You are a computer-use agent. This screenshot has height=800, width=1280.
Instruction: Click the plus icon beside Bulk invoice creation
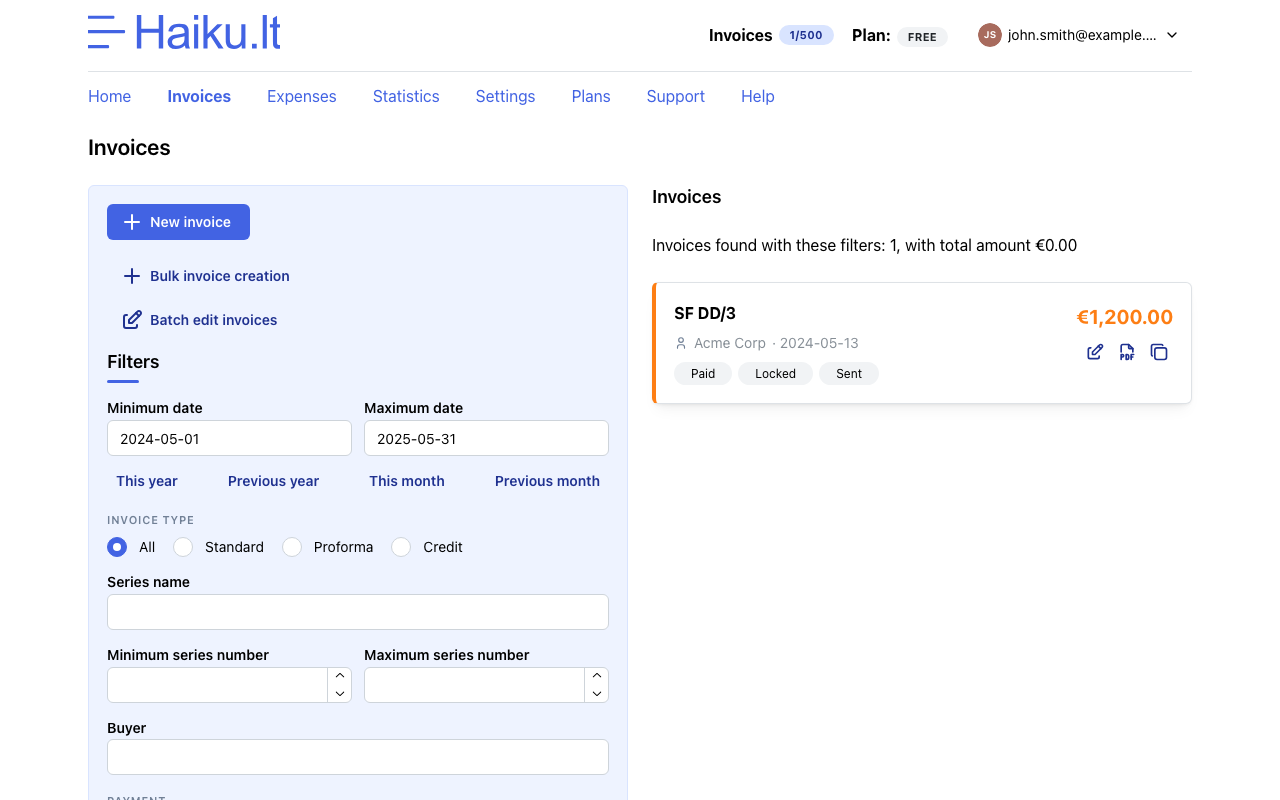click(x=132, y=276)
